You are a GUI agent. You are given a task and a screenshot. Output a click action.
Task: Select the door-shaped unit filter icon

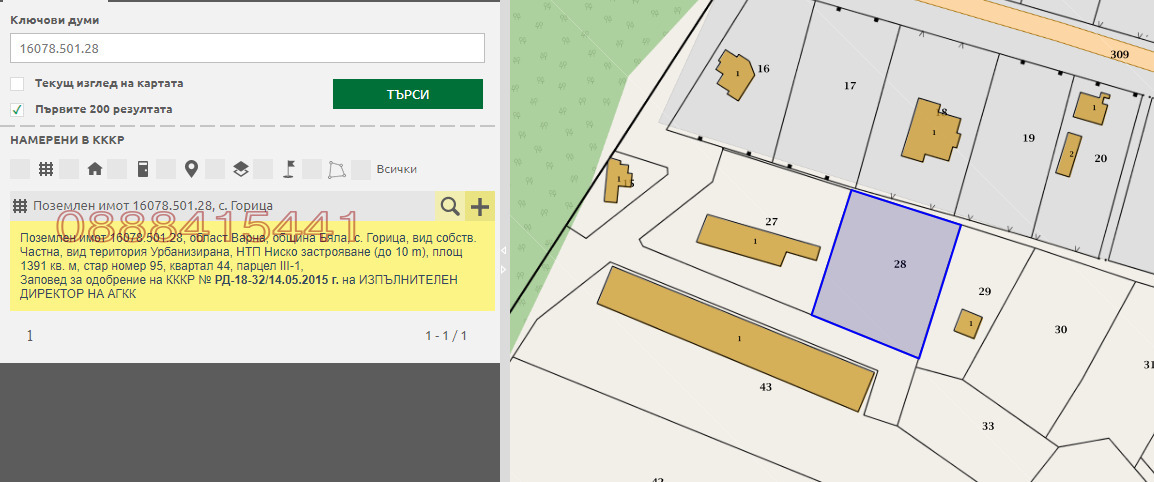143,169
